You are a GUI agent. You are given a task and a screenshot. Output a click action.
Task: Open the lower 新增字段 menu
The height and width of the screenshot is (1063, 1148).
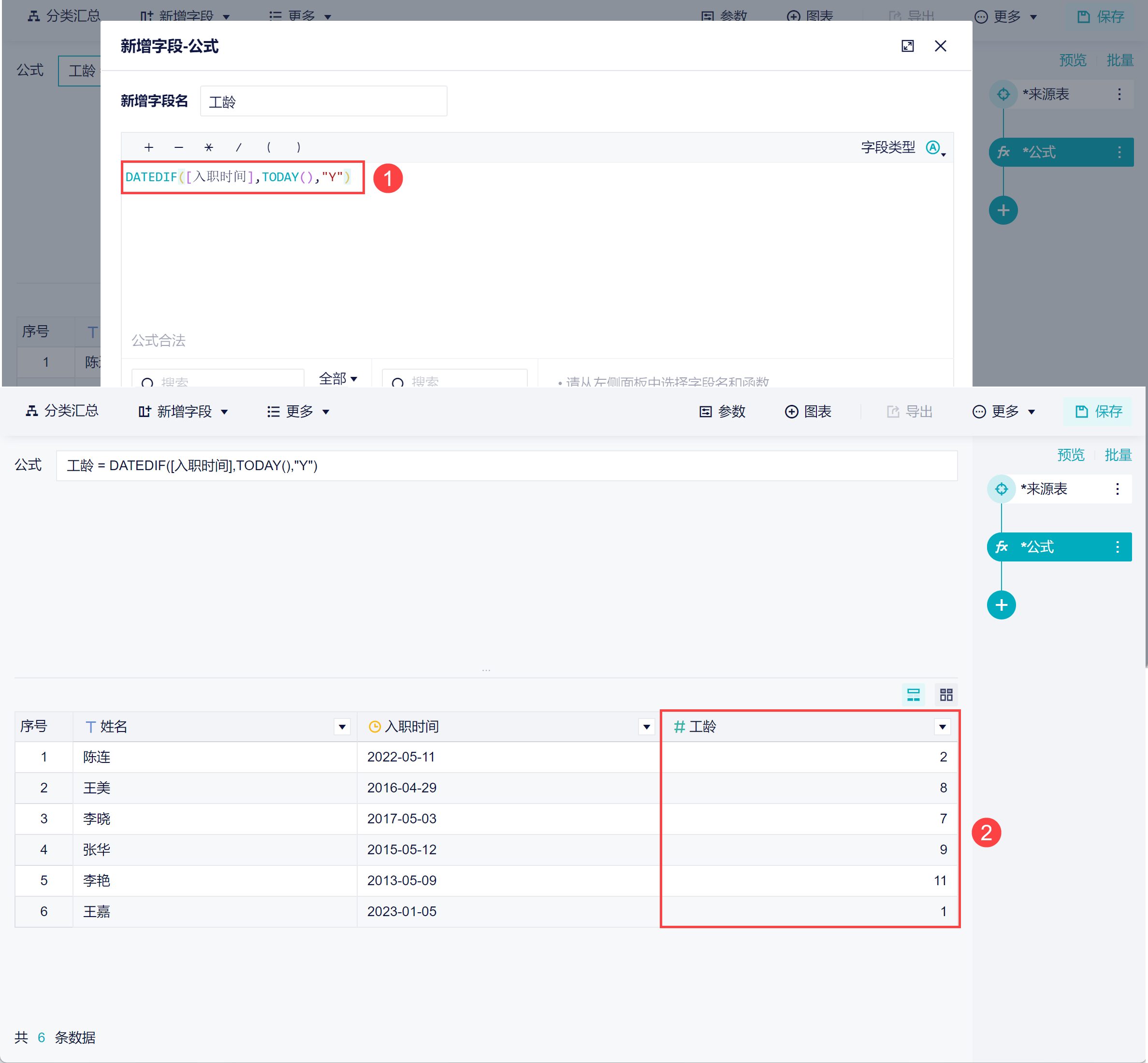184,411
